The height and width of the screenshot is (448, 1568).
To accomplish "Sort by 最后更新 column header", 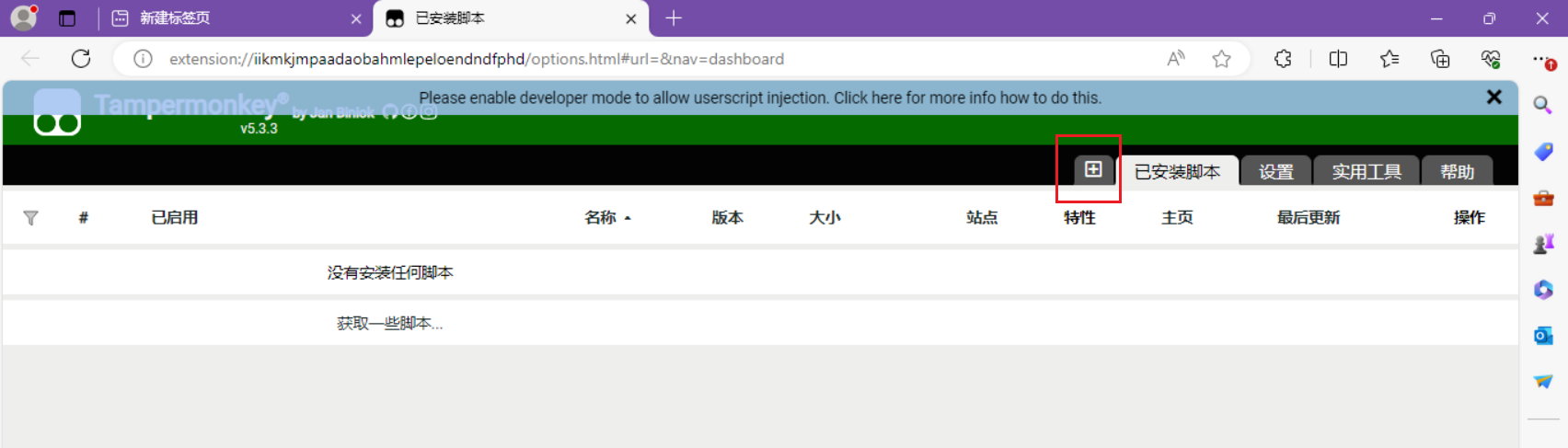I will (x=1308, y=218).
